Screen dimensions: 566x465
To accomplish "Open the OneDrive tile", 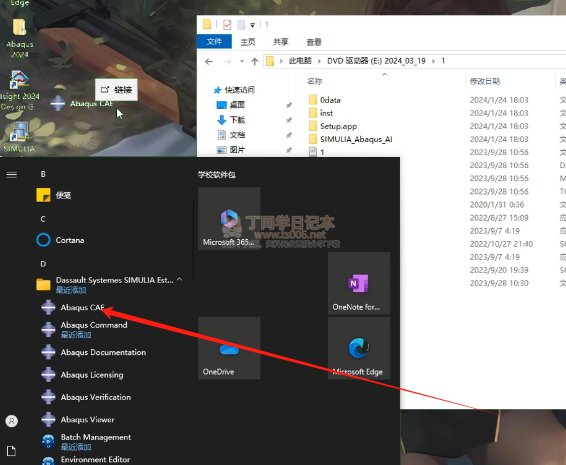I will 229,348.
